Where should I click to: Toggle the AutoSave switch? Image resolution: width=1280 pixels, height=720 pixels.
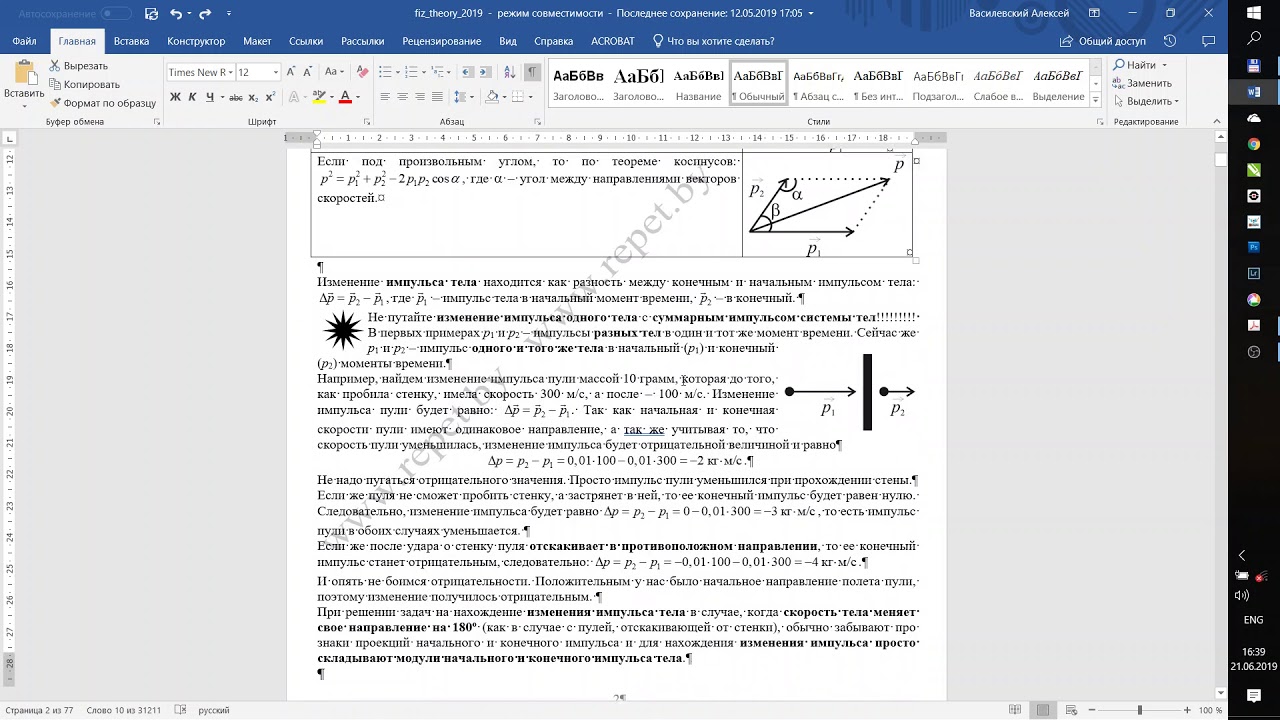pos(116,14)
